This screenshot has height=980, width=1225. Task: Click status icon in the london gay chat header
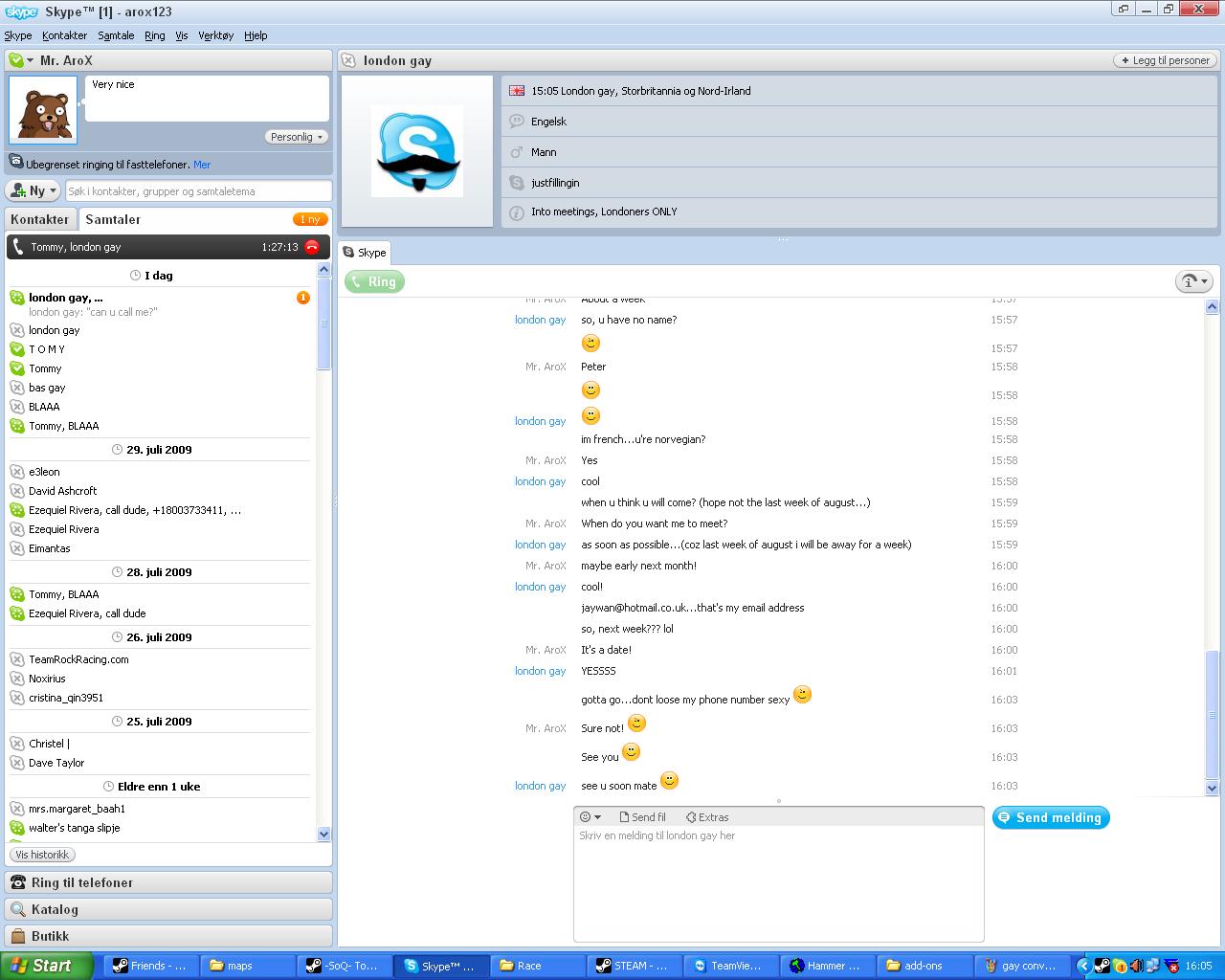click(x=349, y=60)
